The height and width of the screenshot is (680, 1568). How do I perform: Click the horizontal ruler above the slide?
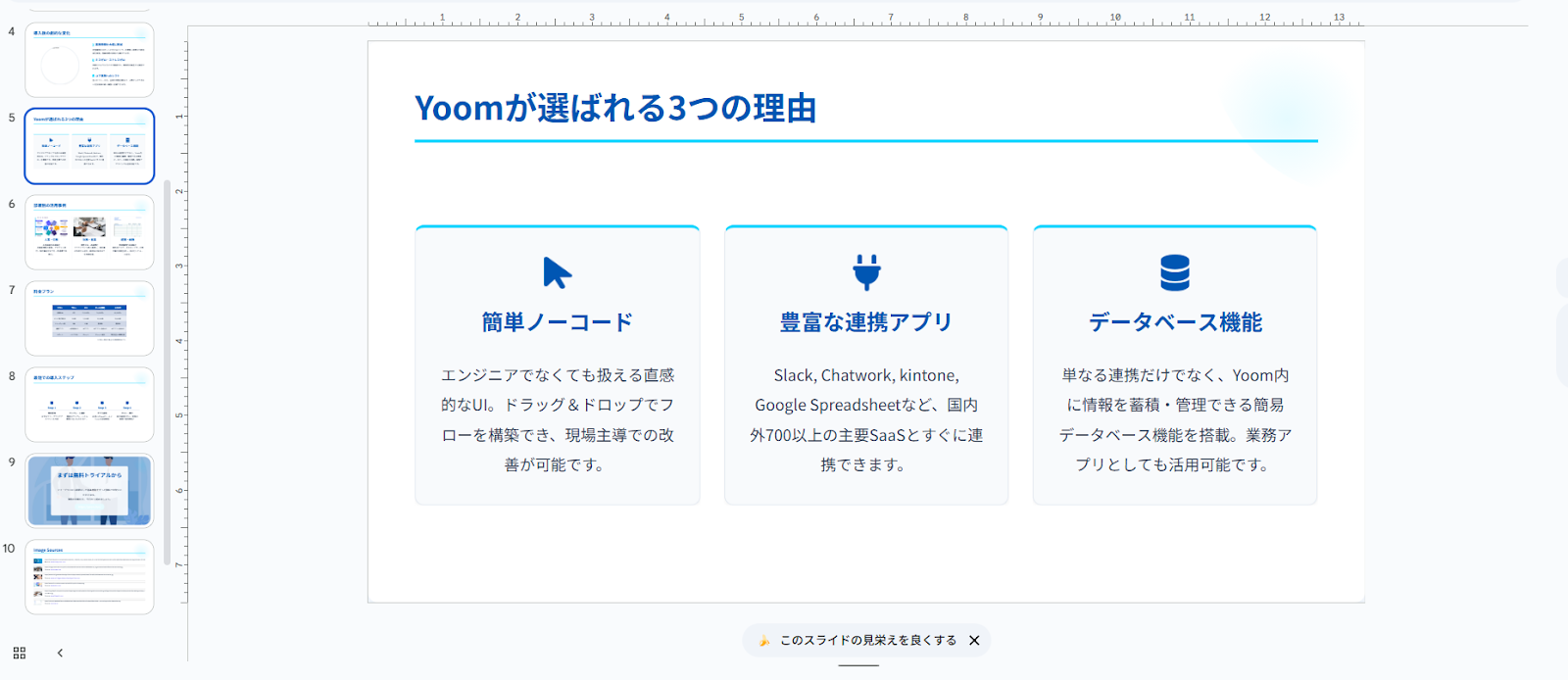tap(865, 19)
